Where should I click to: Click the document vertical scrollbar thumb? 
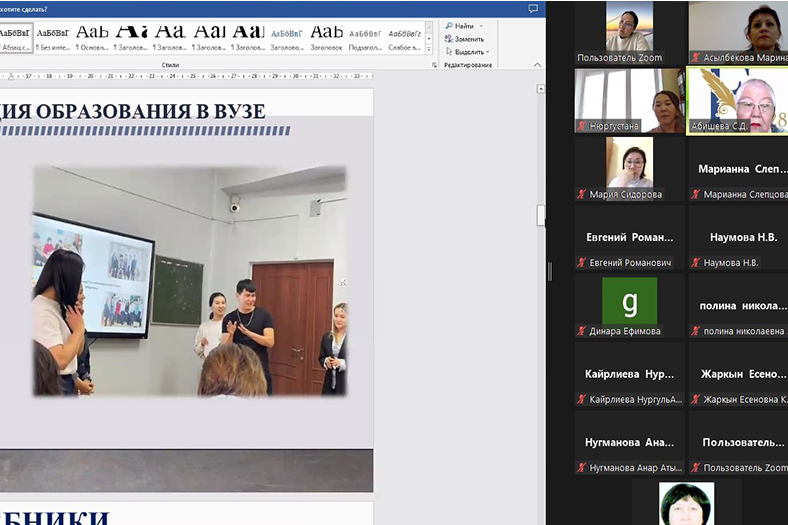pos(541,215)
